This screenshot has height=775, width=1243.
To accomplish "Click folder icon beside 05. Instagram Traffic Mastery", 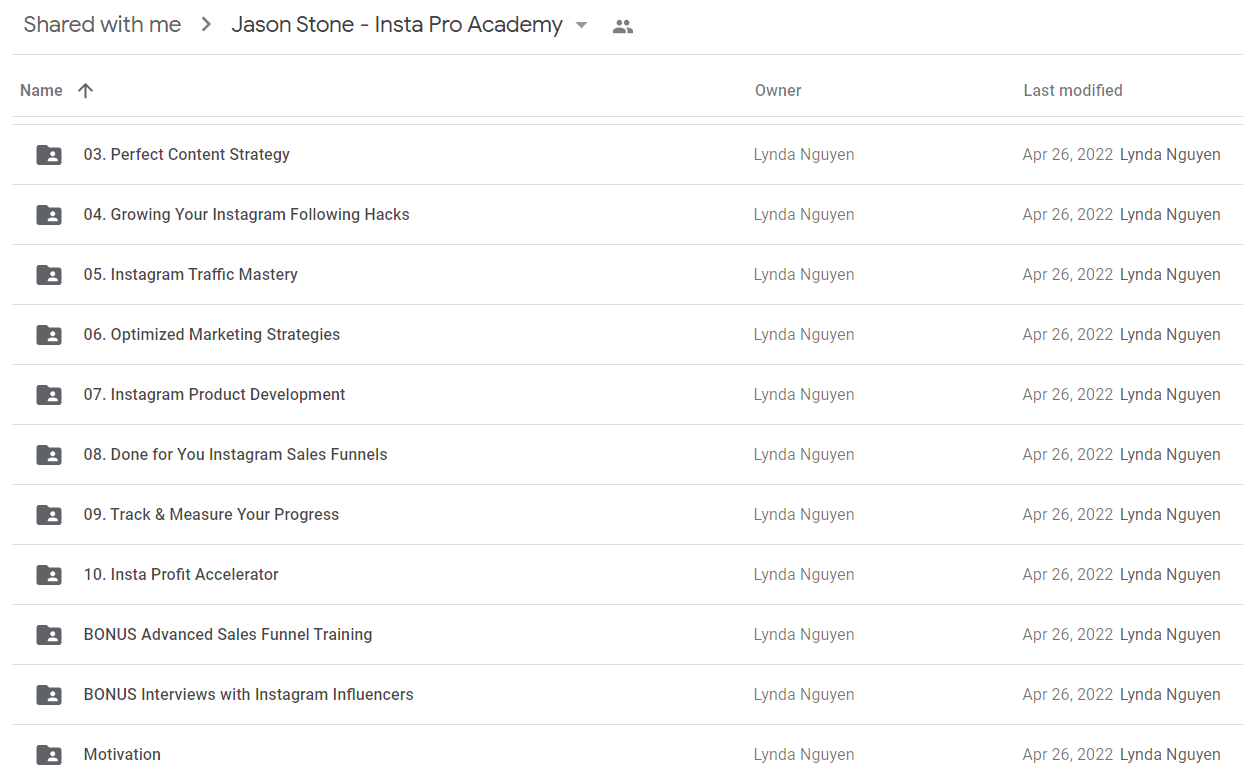I will 48,275.
